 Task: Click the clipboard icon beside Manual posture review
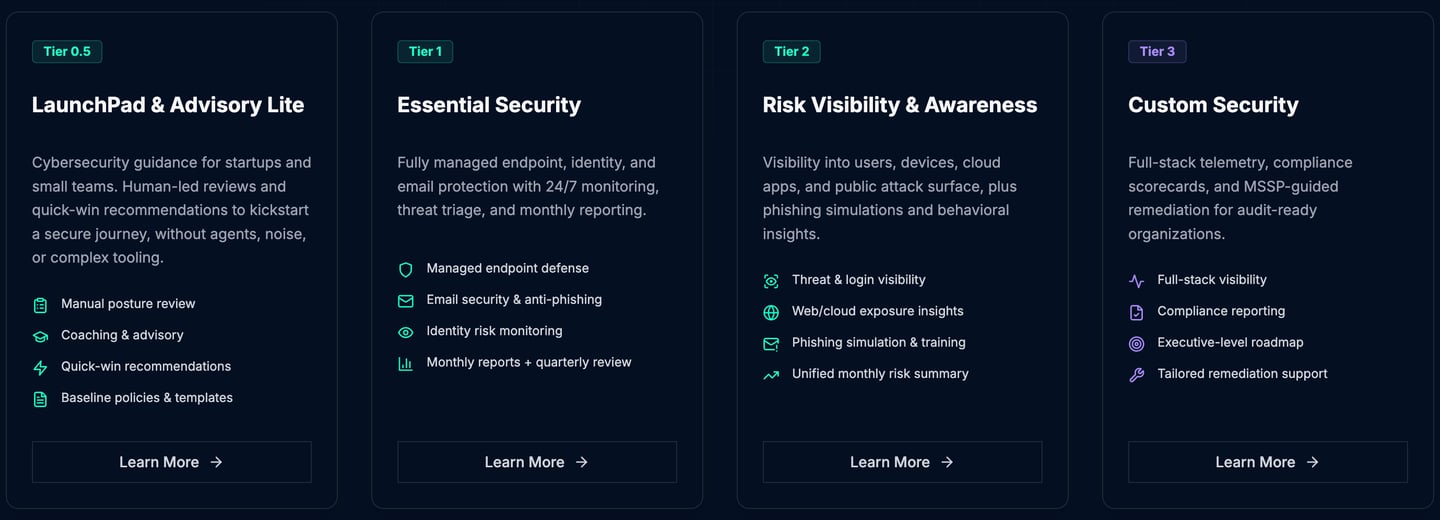40,305
